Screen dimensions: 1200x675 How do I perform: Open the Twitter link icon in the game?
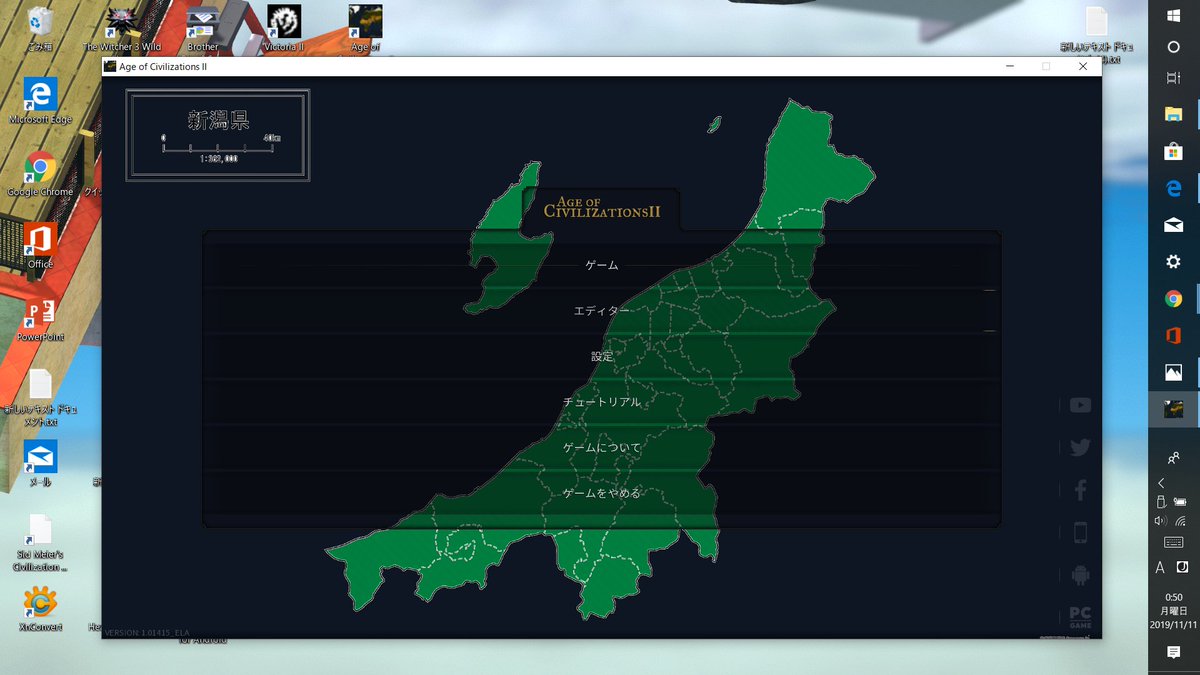click(x=1080, y=448)
